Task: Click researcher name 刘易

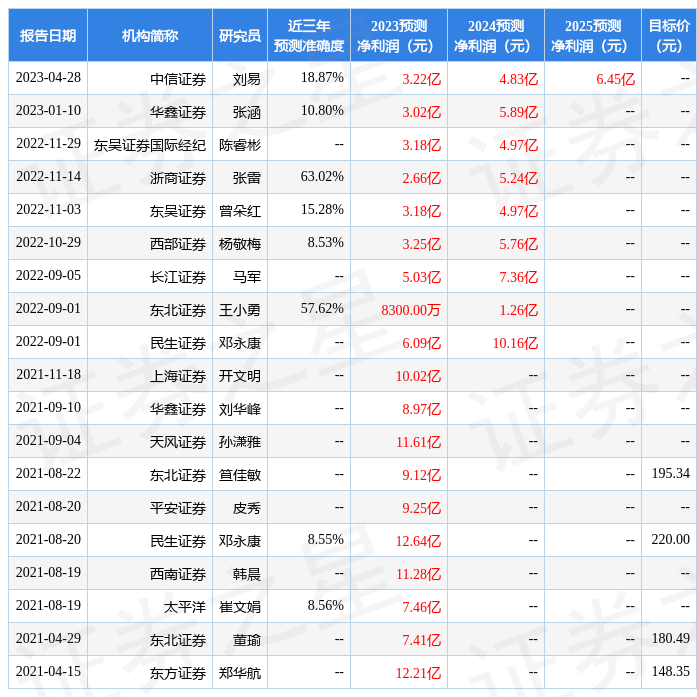Action: (x=247, y=79)
